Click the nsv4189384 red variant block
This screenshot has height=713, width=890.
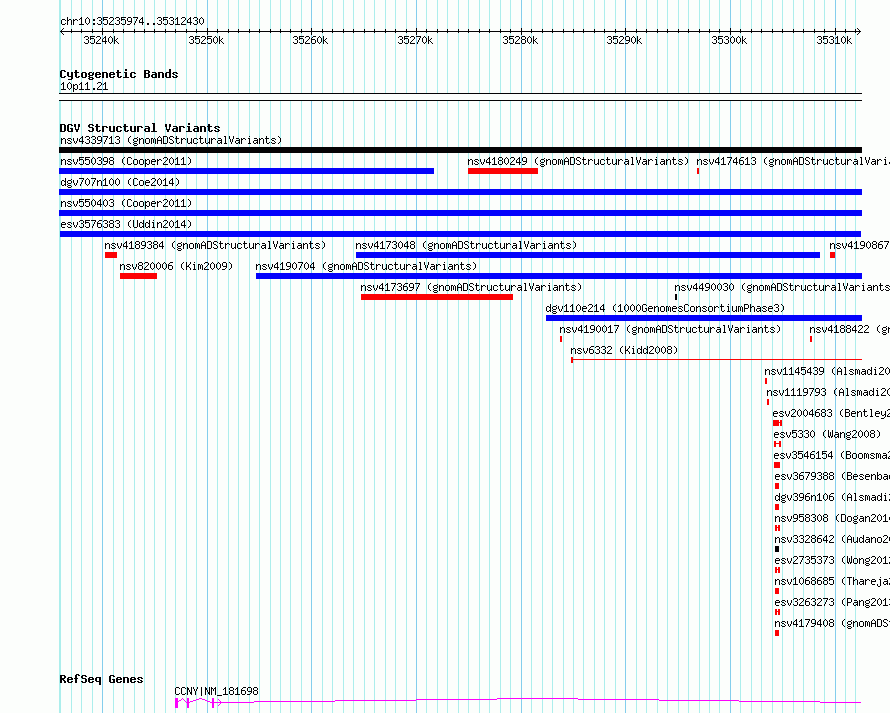coord(111,255)
